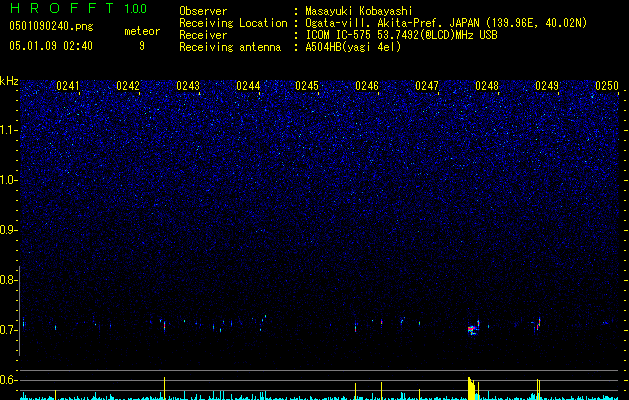
Task: Click the 0.7 kHz axis label
Action: pyautogui.click(x=7, y=330)
